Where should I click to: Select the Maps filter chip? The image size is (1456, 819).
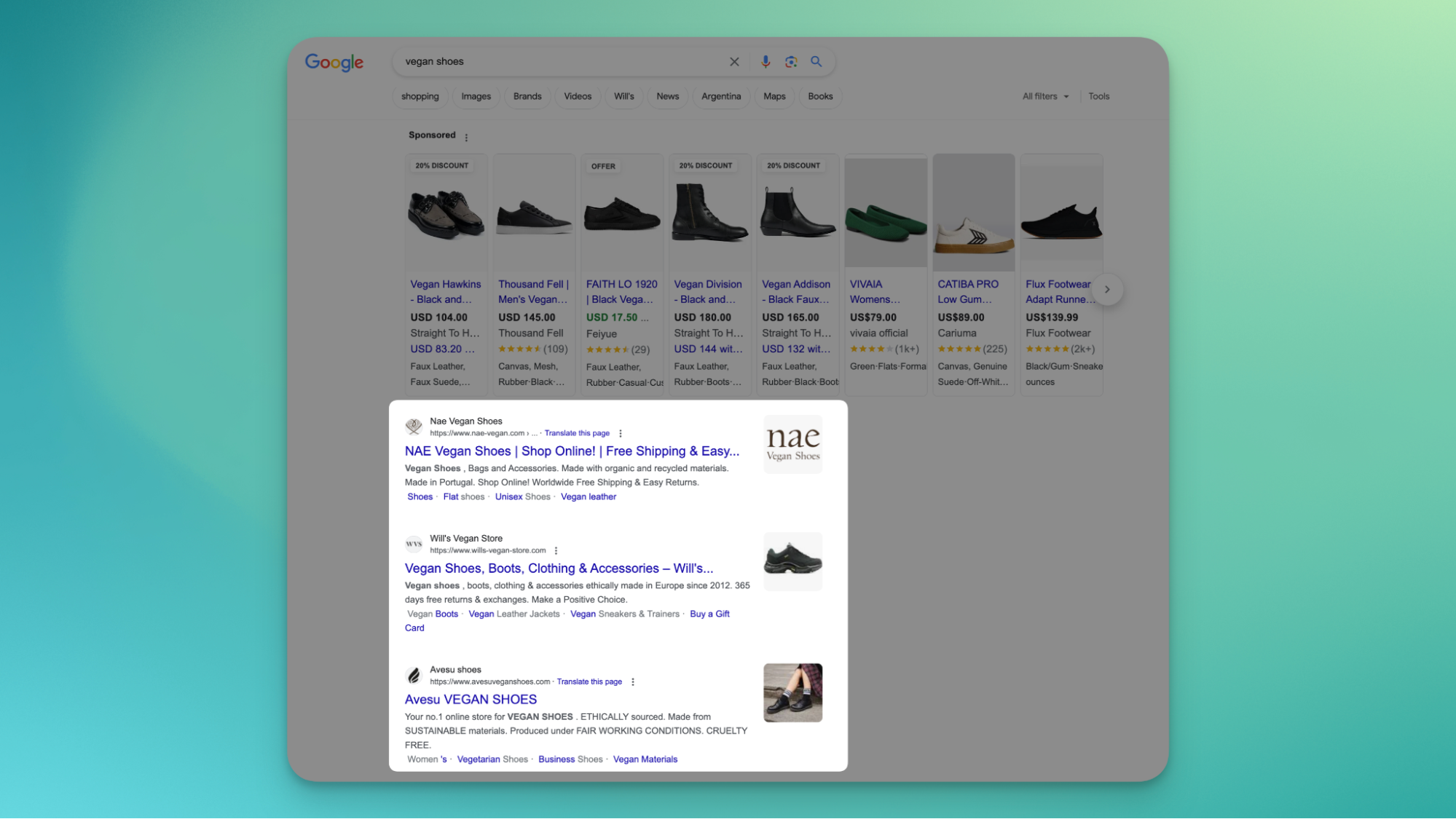coord(774,96)
